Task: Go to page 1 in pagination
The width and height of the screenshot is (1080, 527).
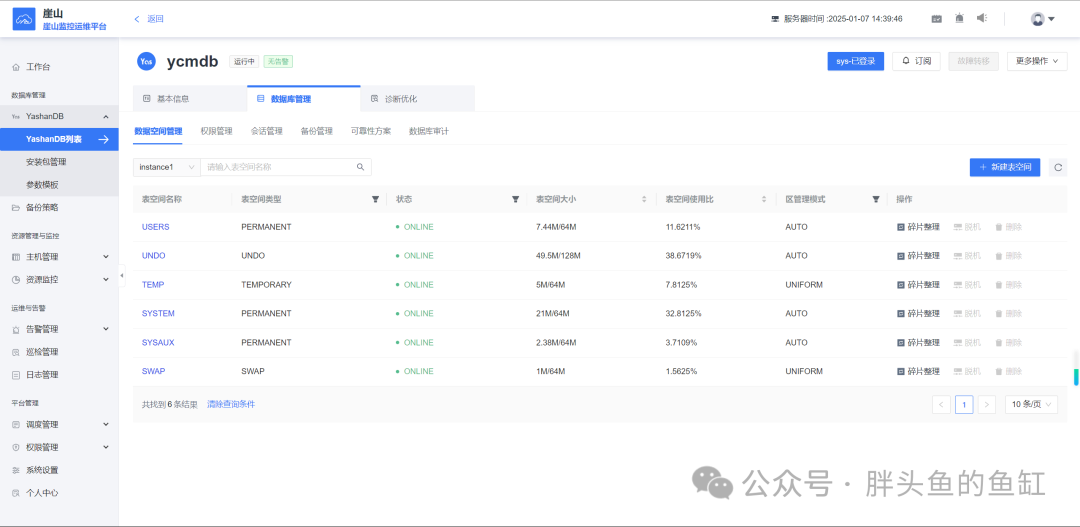Action: pyautogui.click(x=964, y=404)
